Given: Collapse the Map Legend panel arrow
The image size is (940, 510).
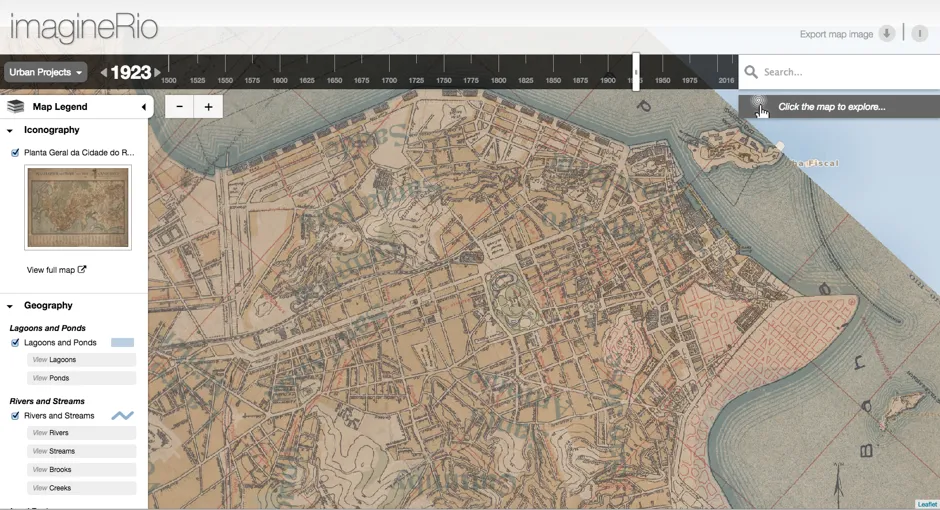Looking at the screenshot, I should pos(143,107).
